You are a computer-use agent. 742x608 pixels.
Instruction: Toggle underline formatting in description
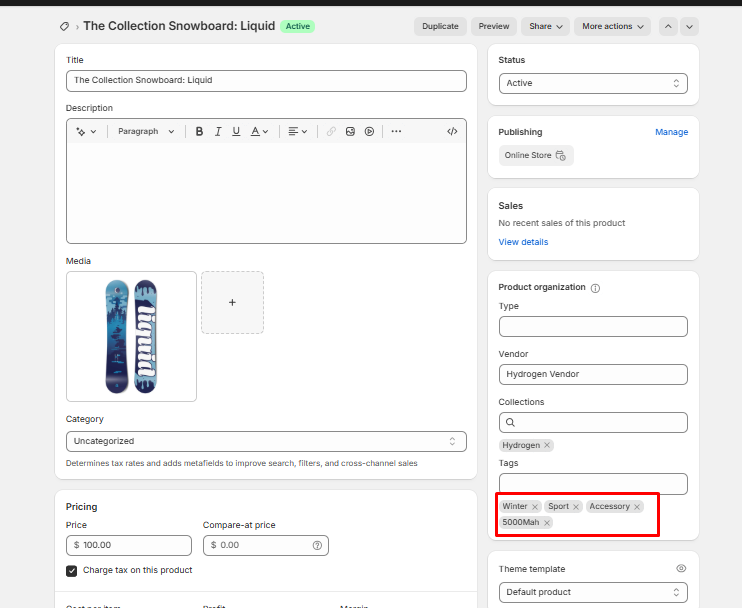[x=236, y=132]
